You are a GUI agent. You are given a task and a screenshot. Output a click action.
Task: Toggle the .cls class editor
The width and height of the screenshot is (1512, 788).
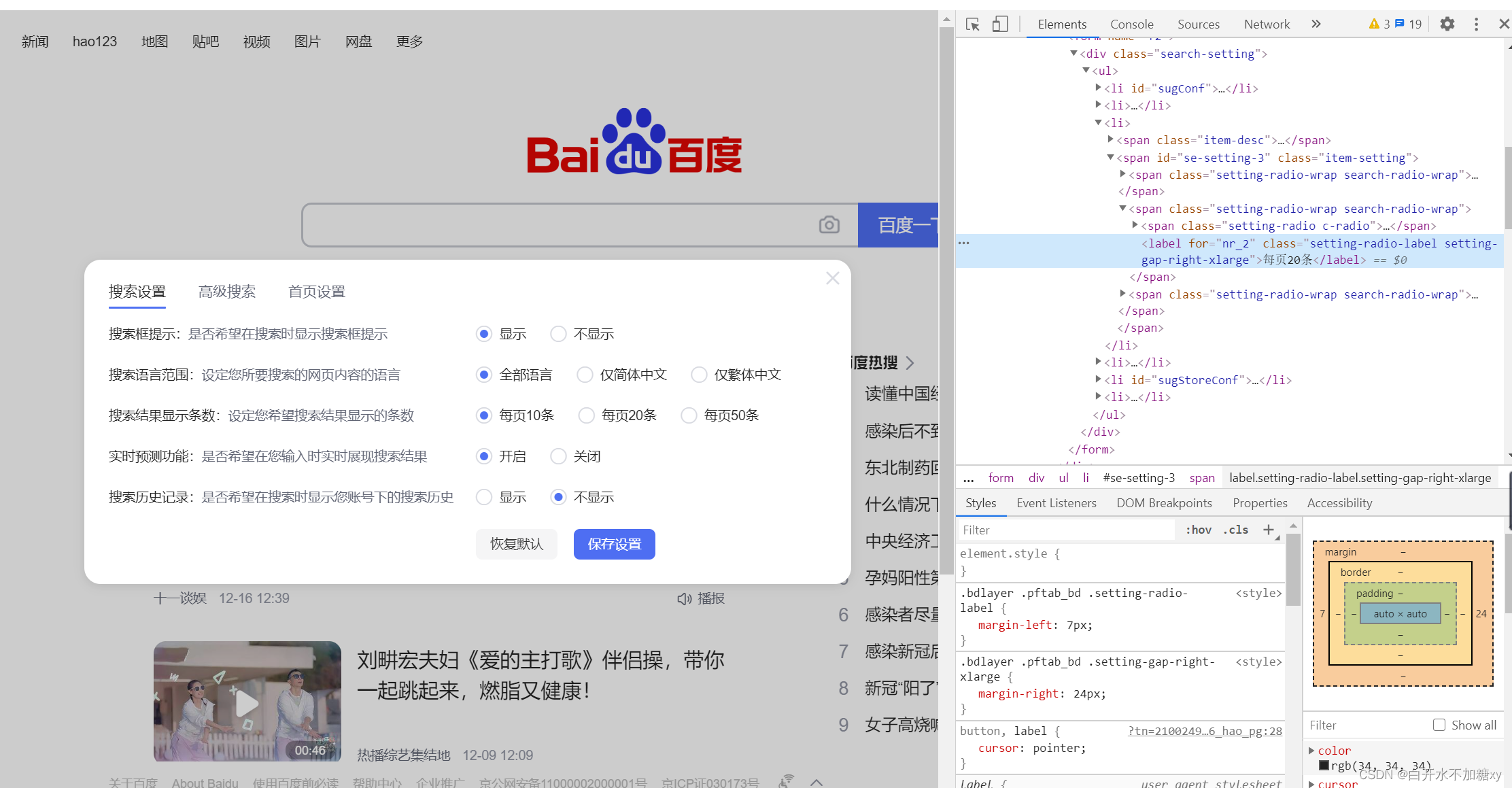tap(1236, 530)
